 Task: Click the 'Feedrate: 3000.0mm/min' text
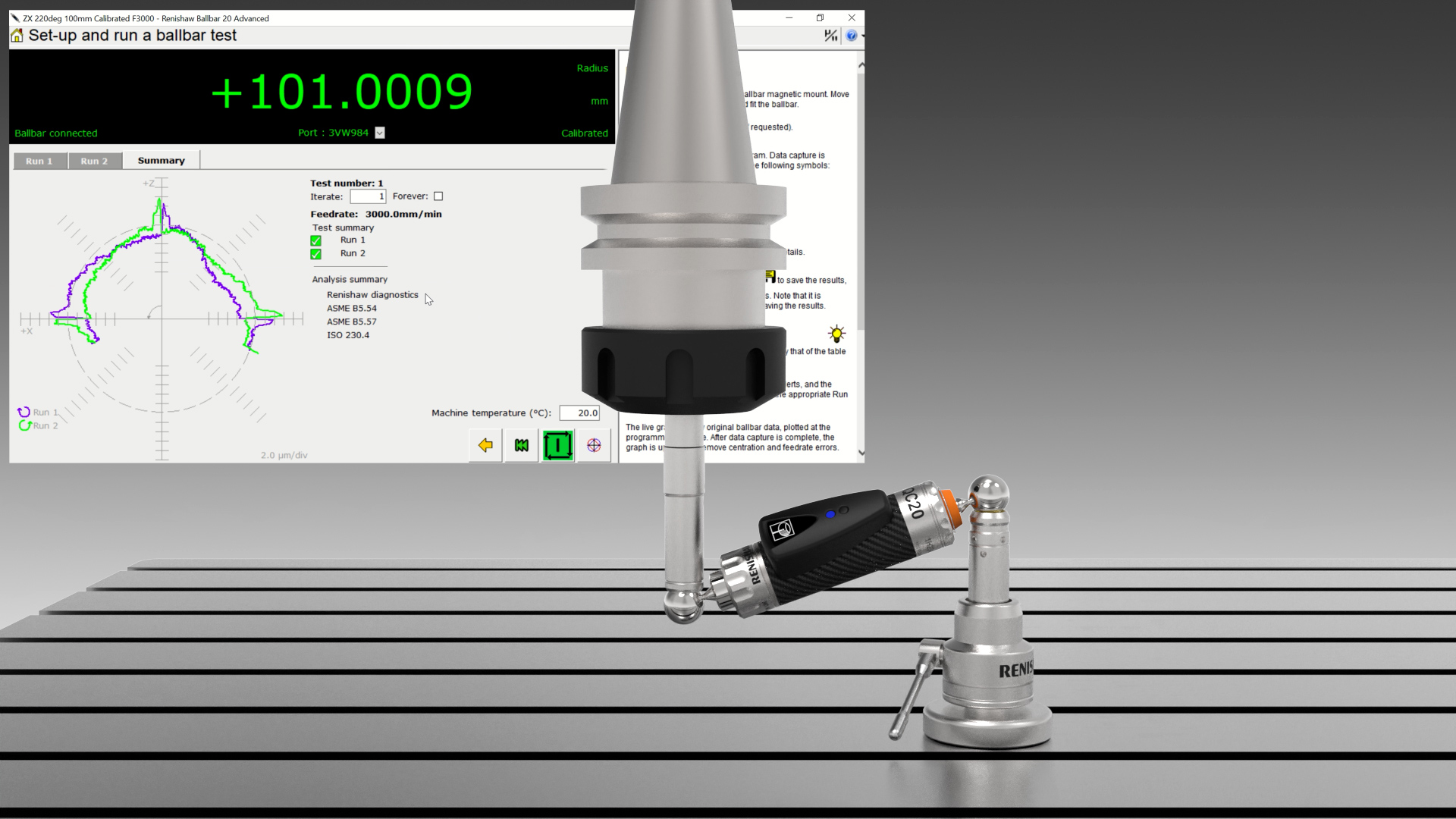pos(376,214)
